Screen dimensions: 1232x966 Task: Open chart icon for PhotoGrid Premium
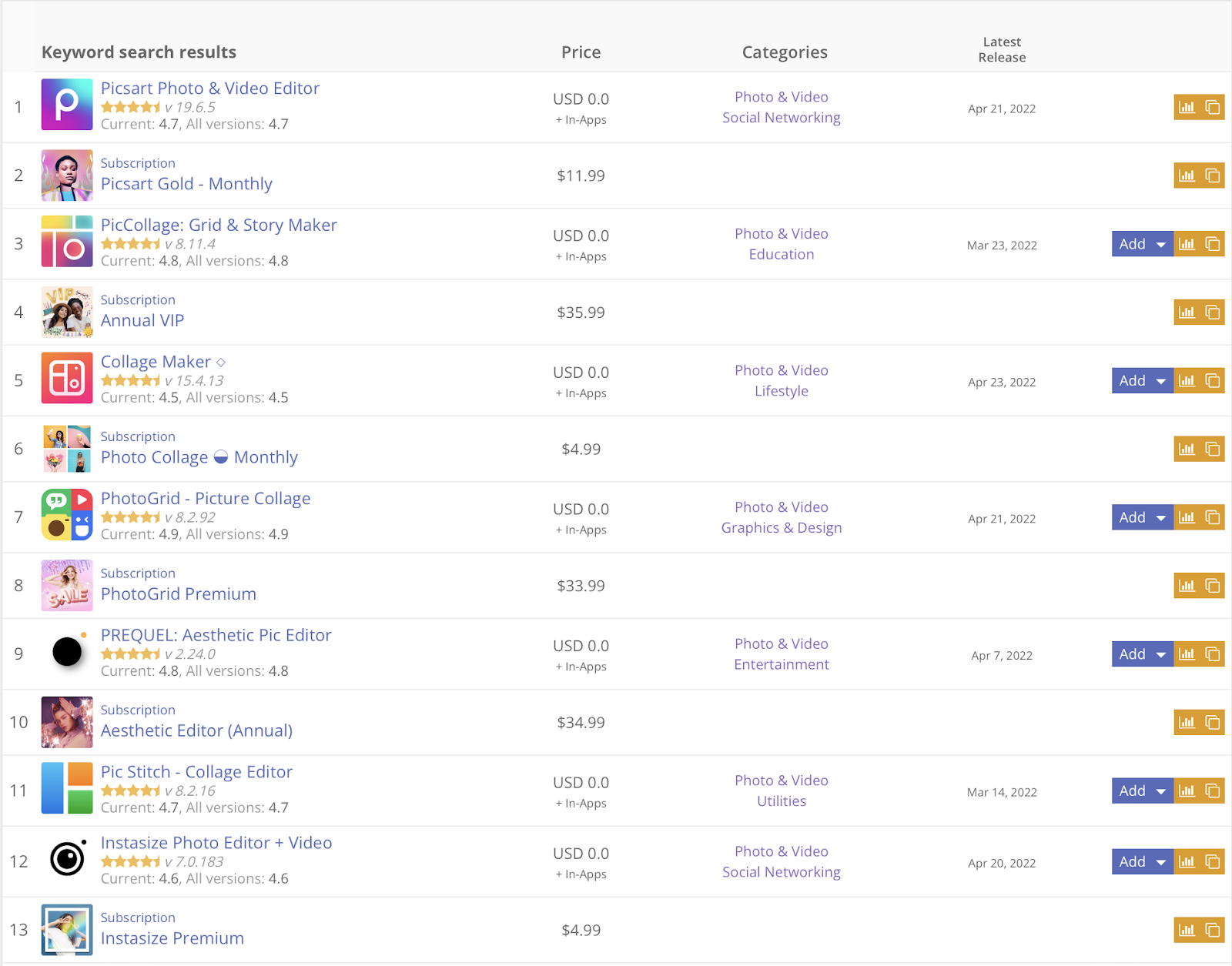pos(1187,586)
